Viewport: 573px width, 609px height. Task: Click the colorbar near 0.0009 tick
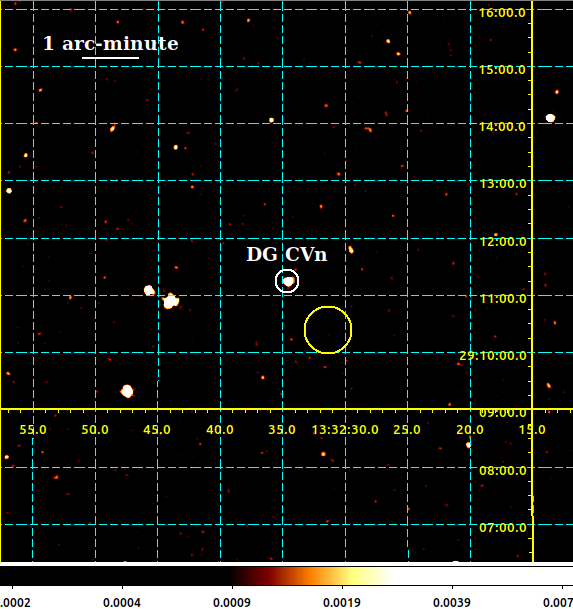coord(232,576)
